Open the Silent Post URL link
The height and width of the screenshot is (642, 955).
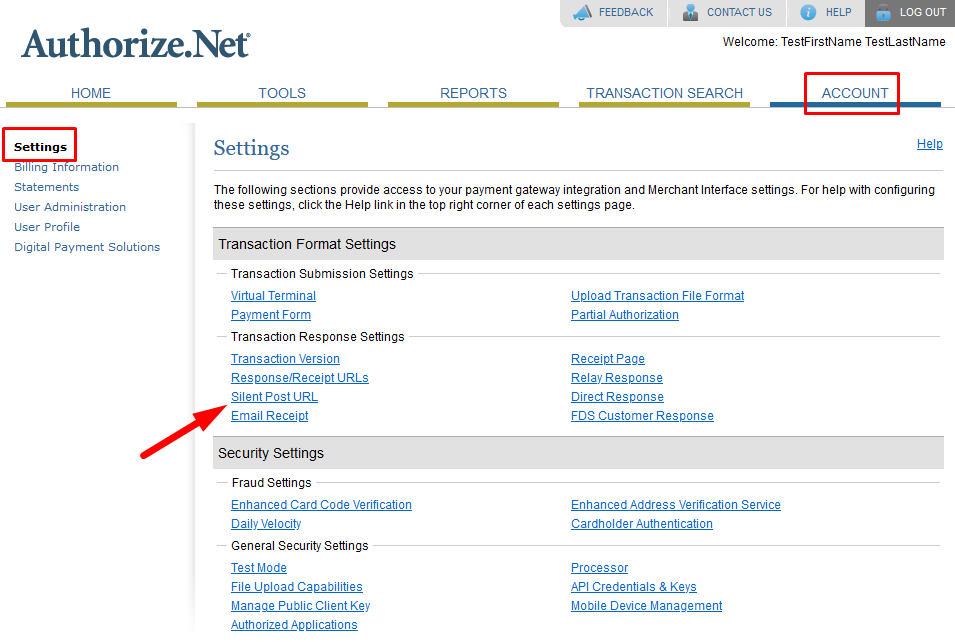click(x=274, y=397)
